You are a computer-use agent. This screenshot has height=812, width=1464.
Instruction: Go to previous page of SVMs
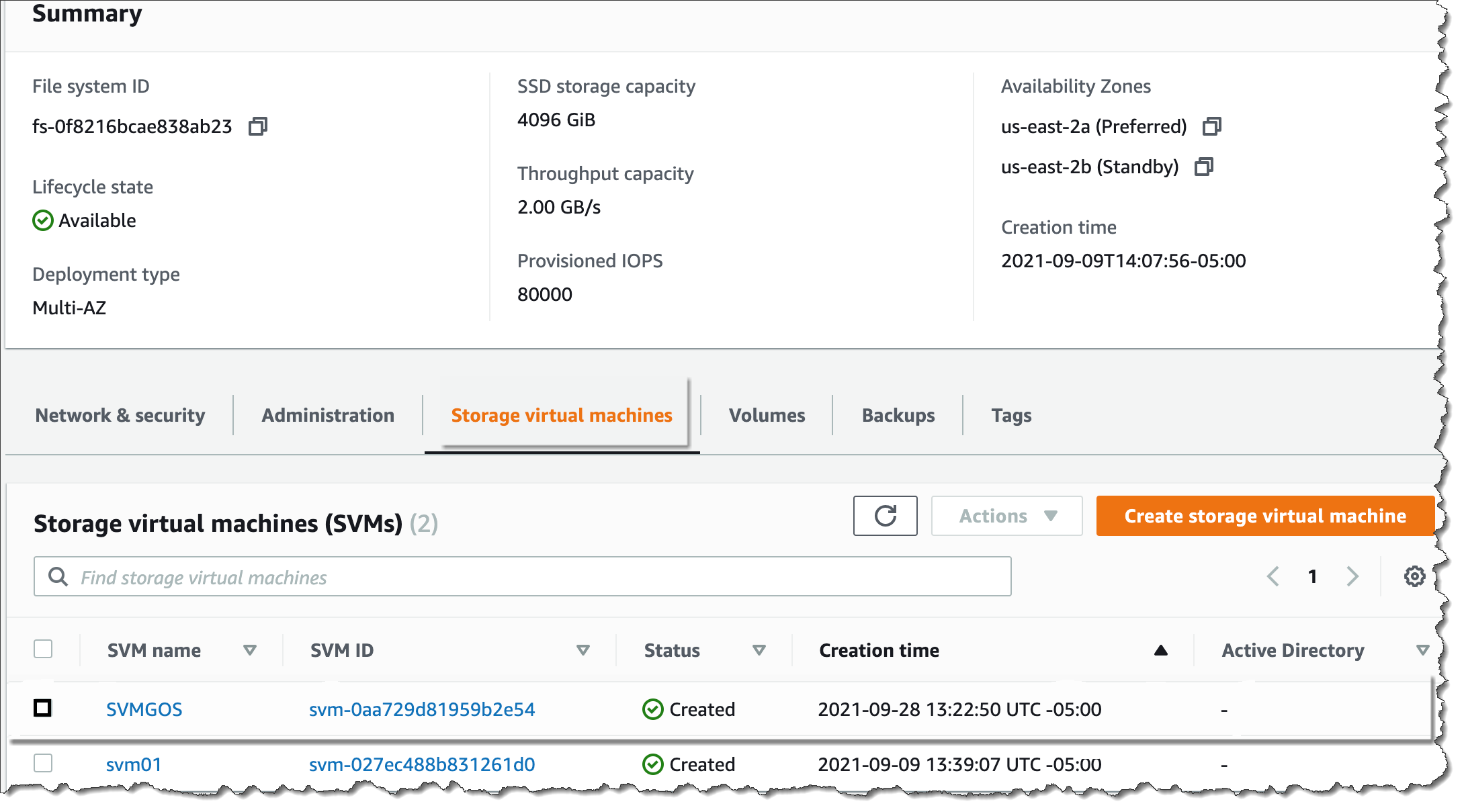(1273, 576)
